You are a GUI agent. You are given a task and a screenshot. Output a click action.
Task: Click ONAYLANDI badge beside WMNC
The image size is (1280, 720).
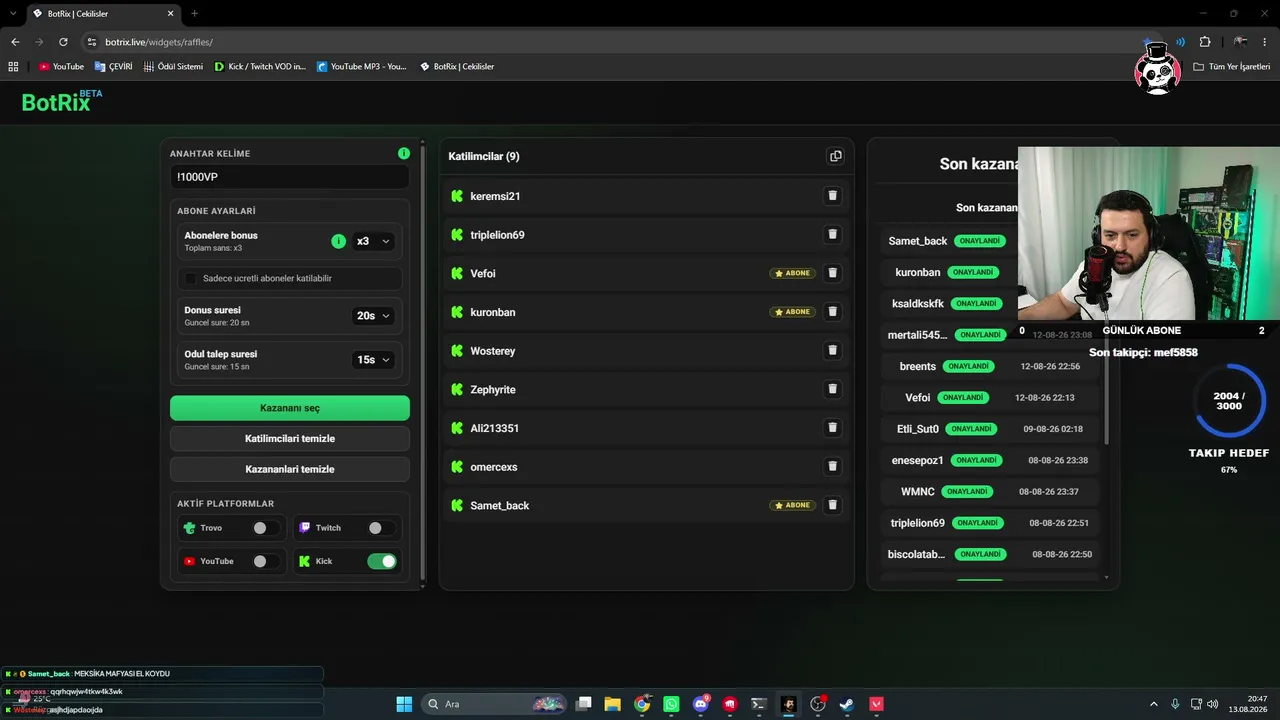[x=967, y=492]
